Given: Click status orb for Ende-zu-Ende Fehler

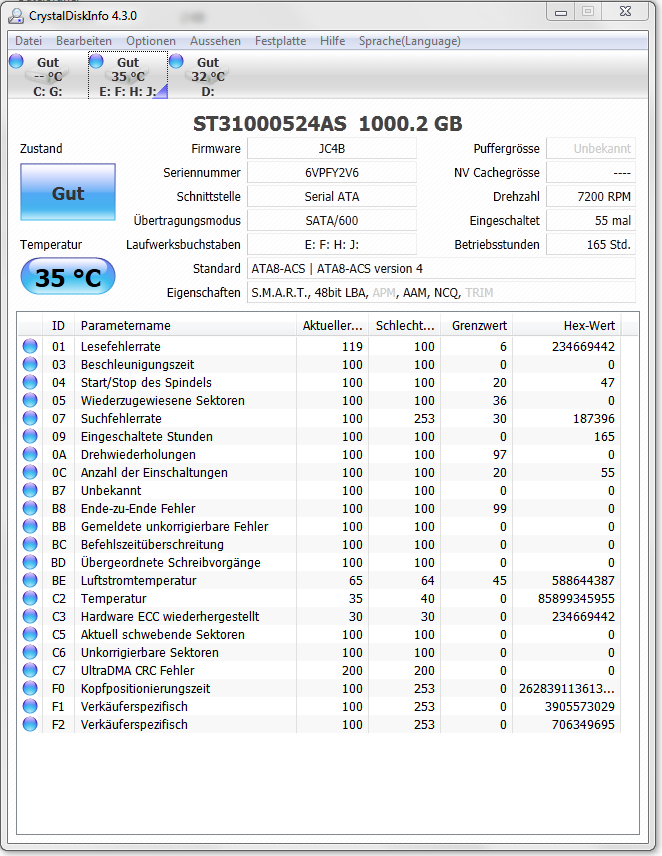Looking at the screenshot, I should (30, 508).
